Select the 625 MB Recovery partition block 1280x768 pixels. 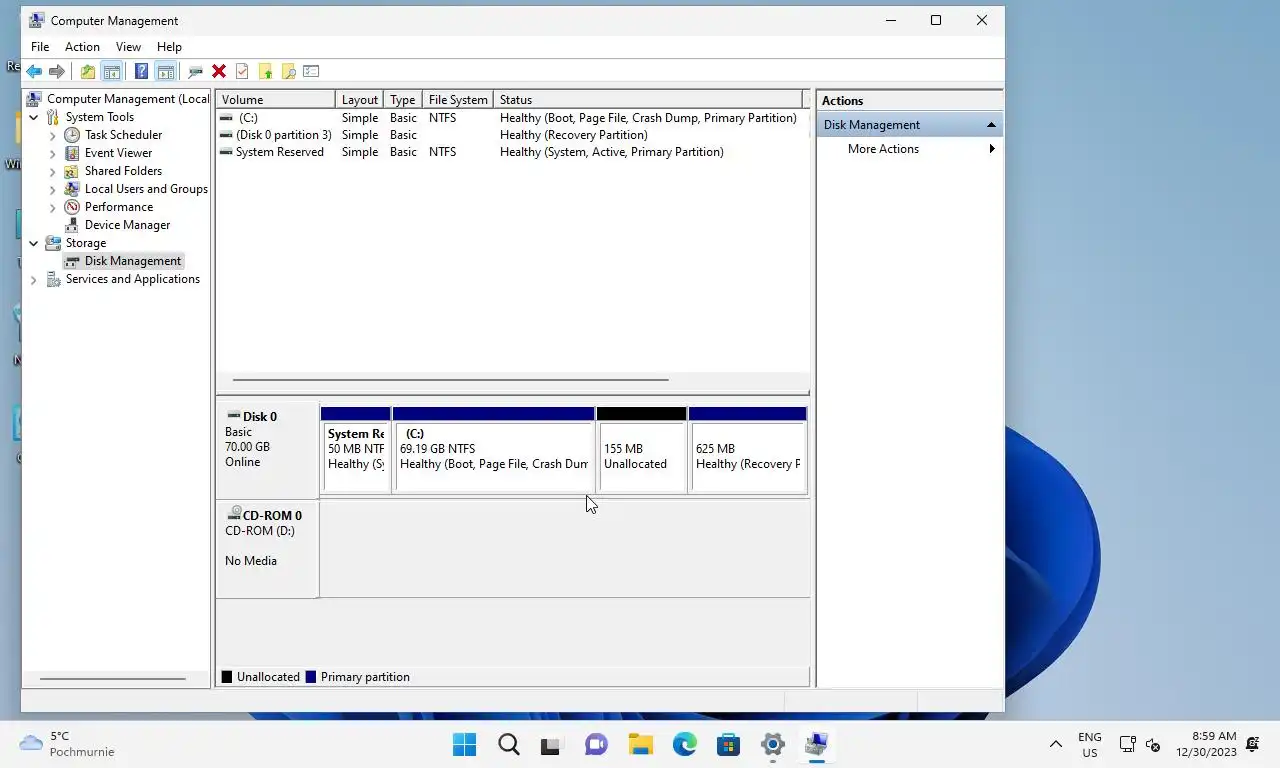click(747, 450)
